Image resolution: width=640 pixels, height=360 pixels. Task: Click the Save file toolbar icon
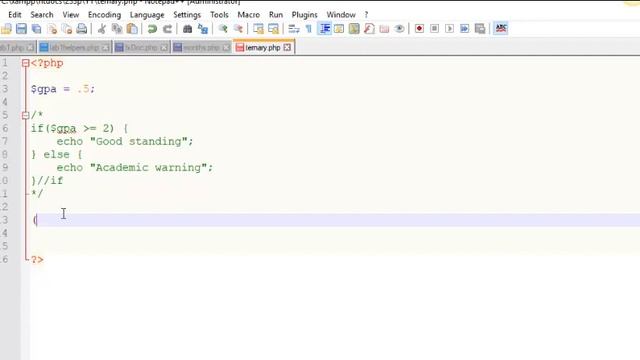click(21, 29)
